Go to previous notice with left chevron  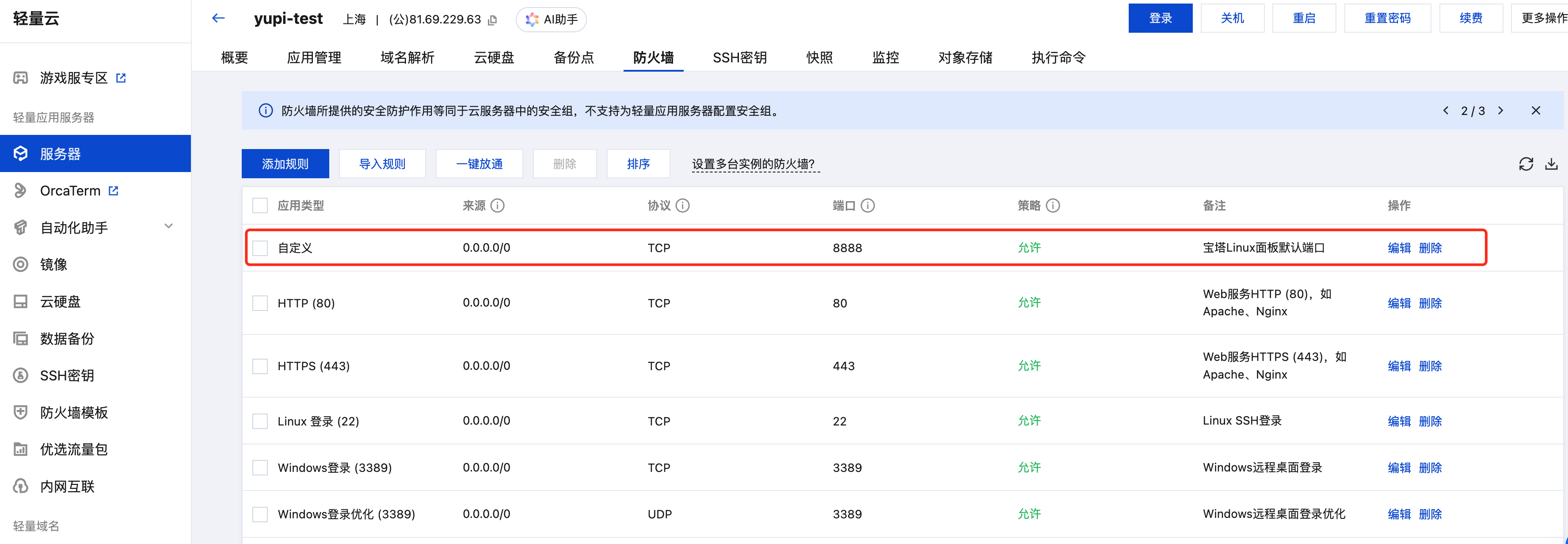1446,111
